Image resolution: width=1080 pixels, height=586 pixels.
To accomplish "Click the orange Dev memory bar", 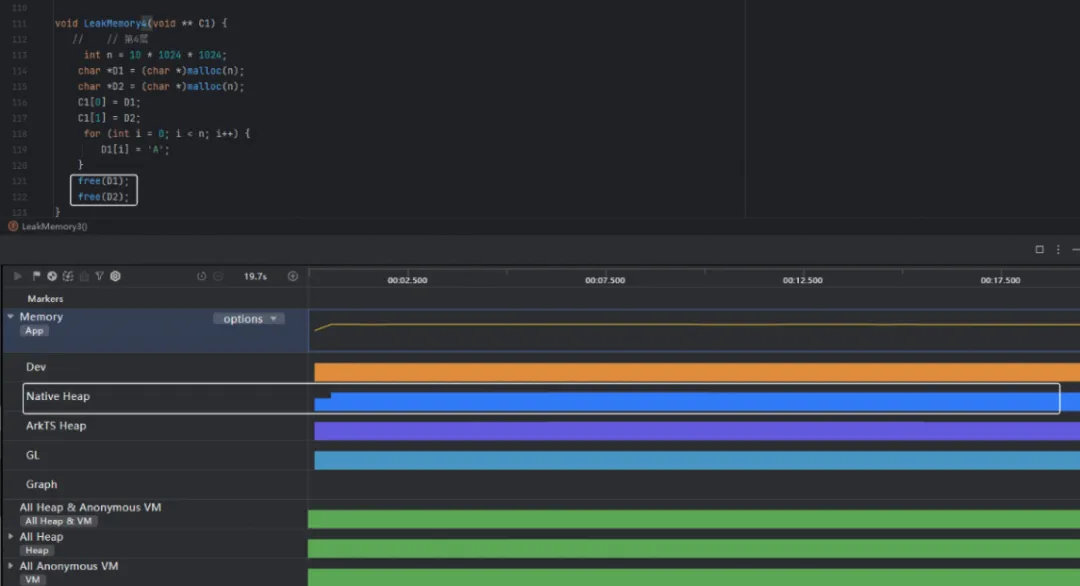I will pos(697,373).
